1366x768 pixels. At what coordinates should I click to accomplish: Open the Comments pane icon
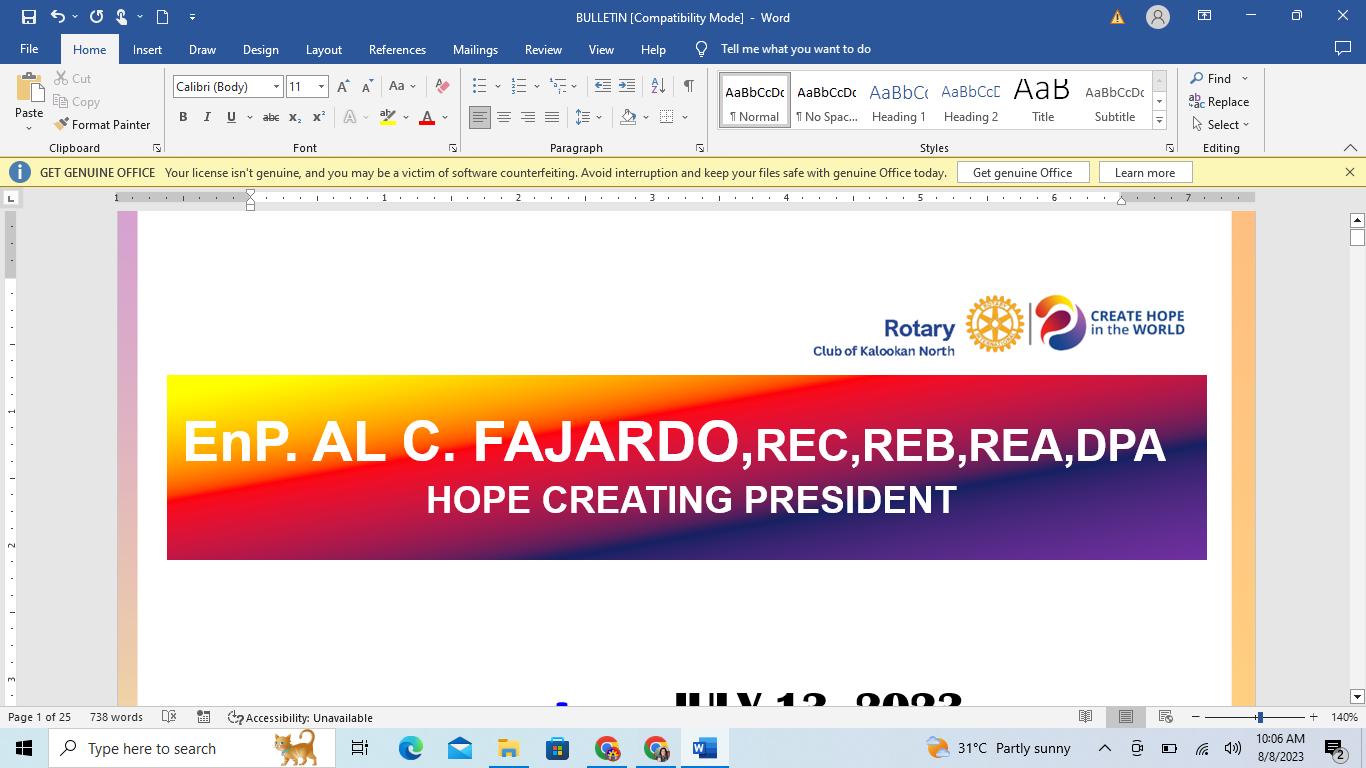(1343, 48)
